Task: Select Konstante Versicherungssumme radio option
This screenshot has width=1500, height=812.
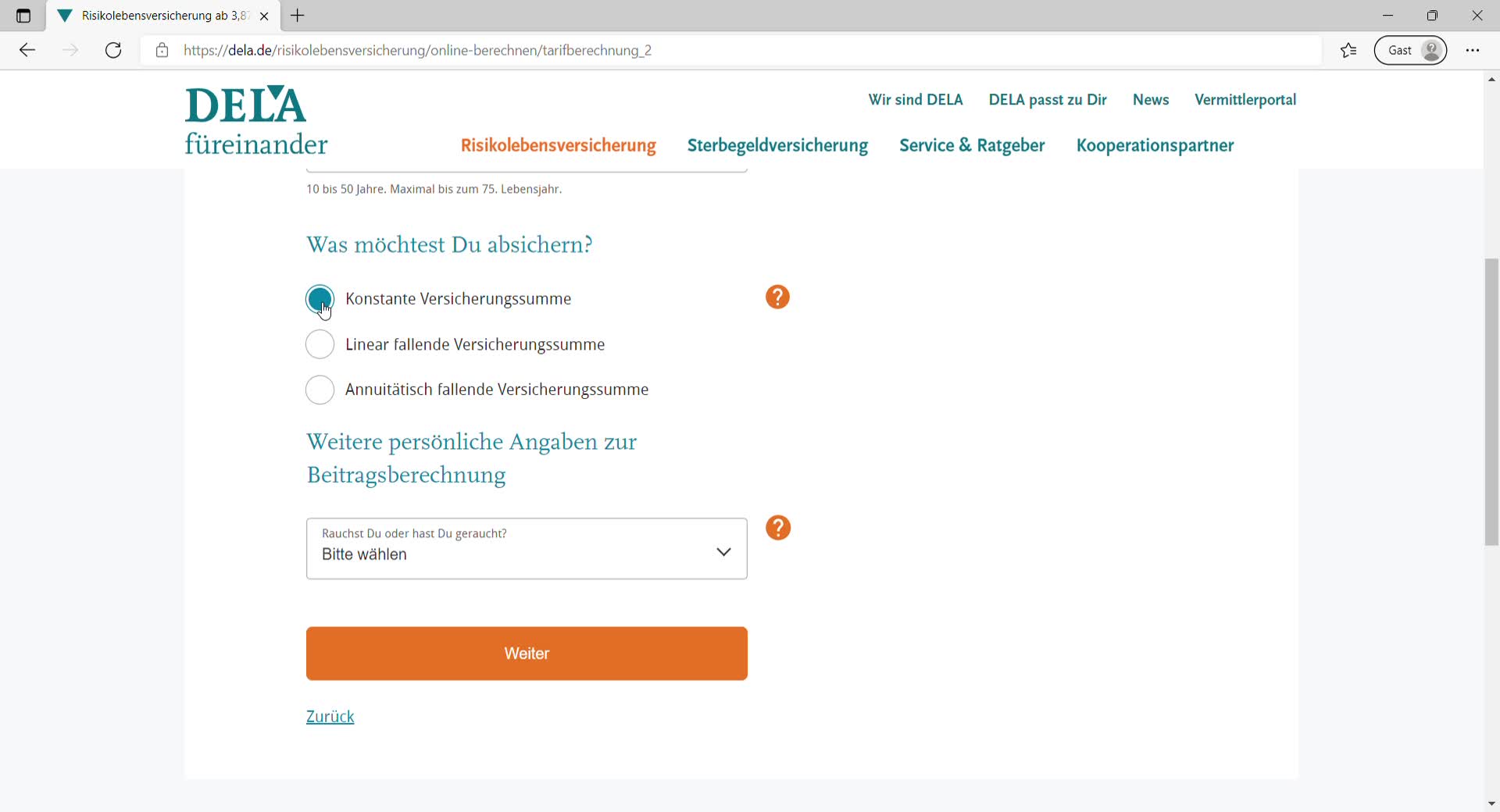Action: pos(320,299)
